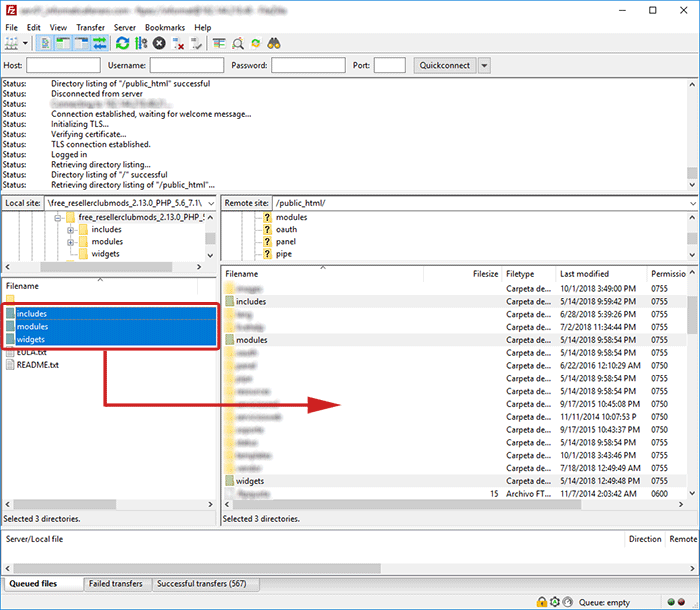The height and width of the screenshot is (610, 700).
Task: Select the includes folder in local file list
Action: [x=111, y=313]
